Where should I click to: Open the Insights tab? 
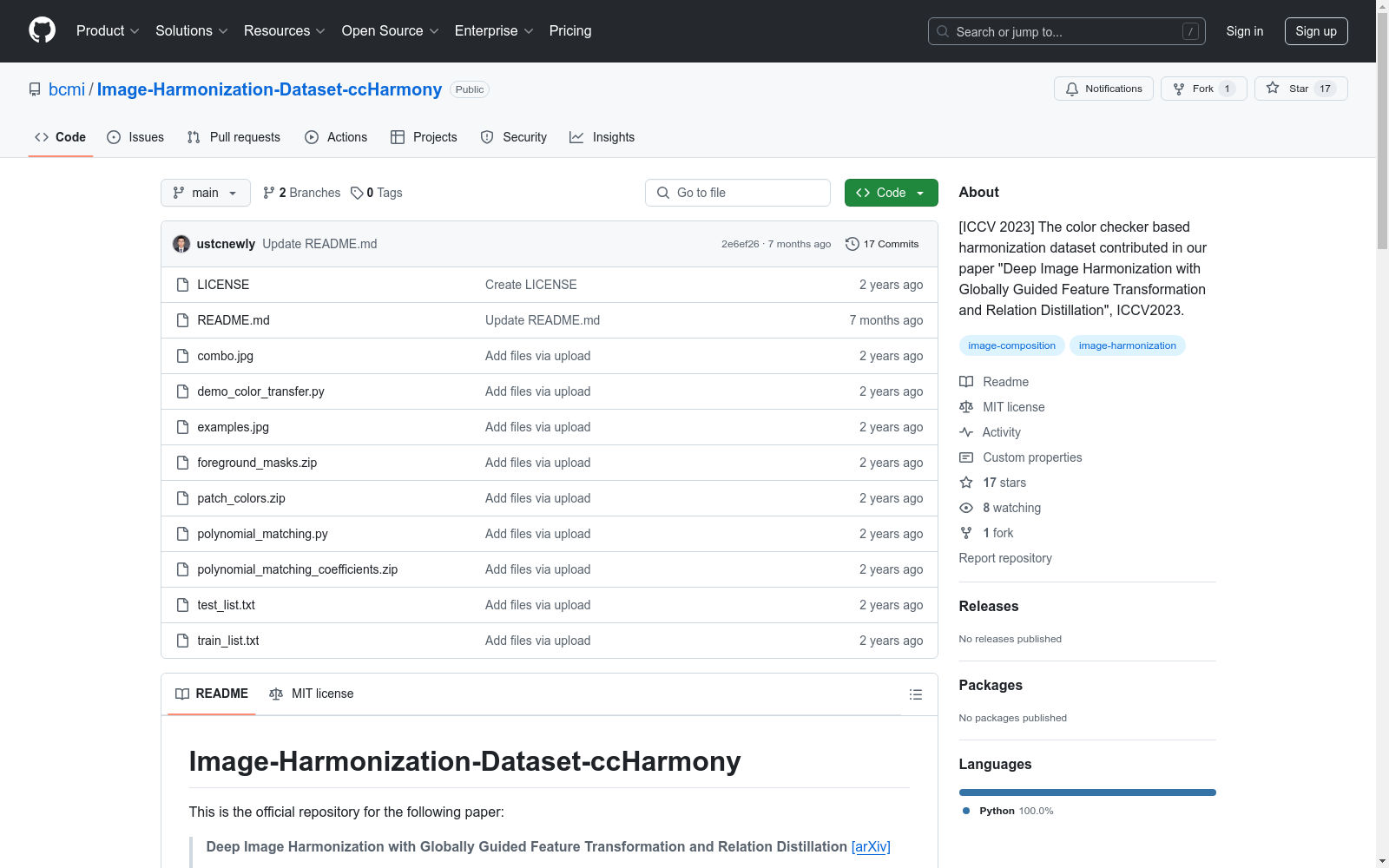(x=602, y=137)
